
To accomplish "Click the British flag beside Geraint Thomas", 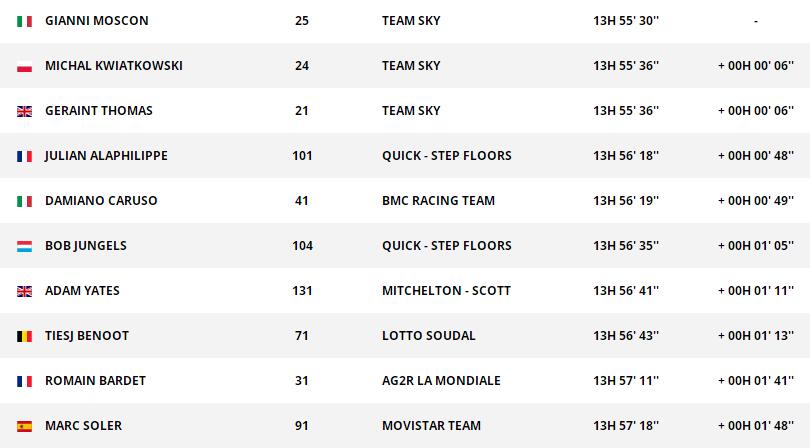I will tap(24, 111).
